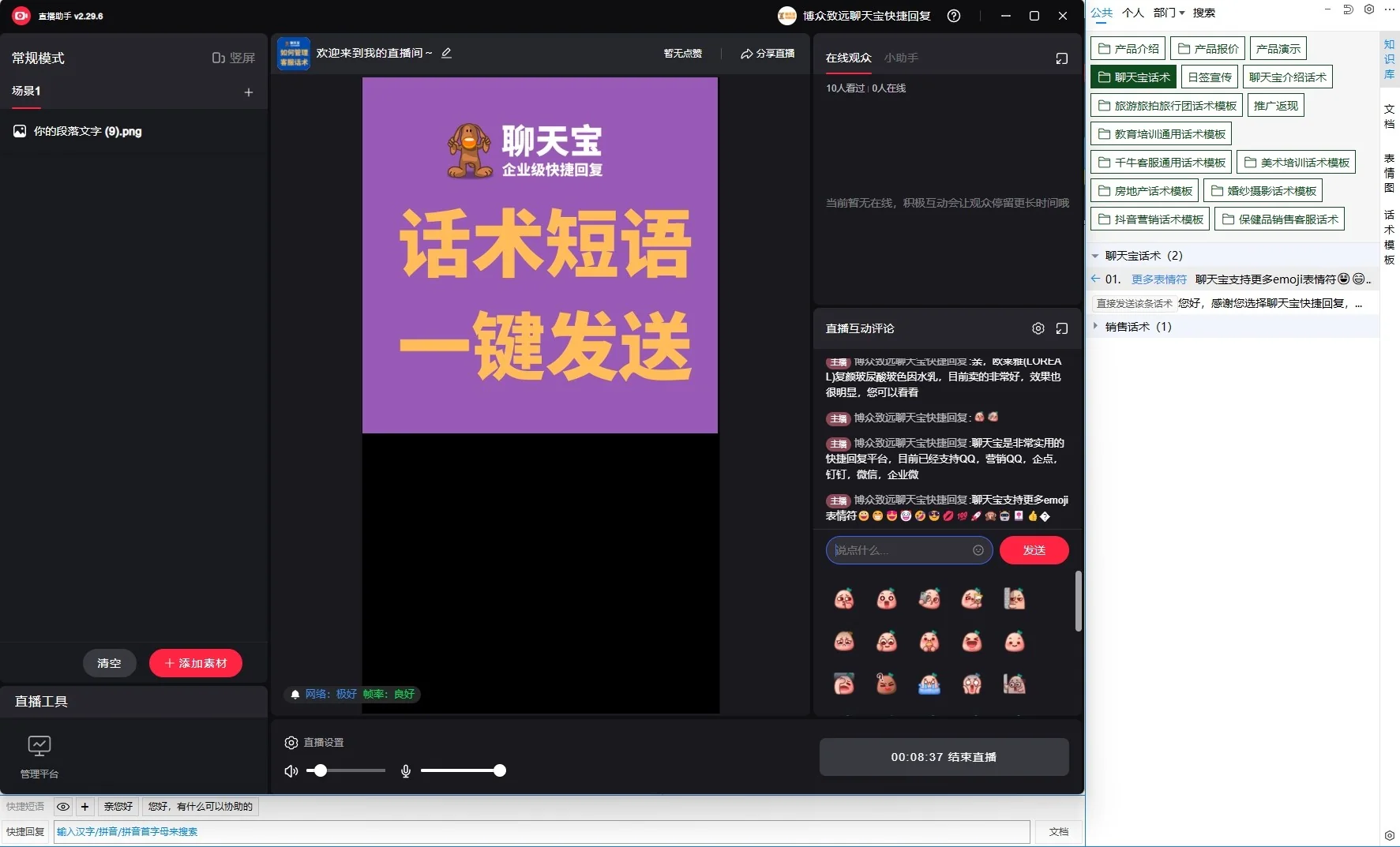Edit the live room title pencil icon
Screen dimensions: 1400x847
pos(446,53)
